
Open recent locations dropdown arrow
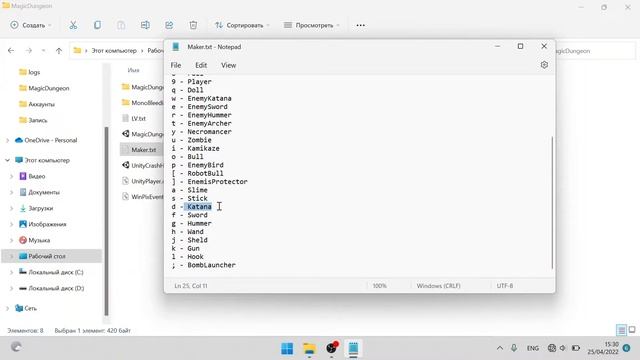(x=44, y=51)
